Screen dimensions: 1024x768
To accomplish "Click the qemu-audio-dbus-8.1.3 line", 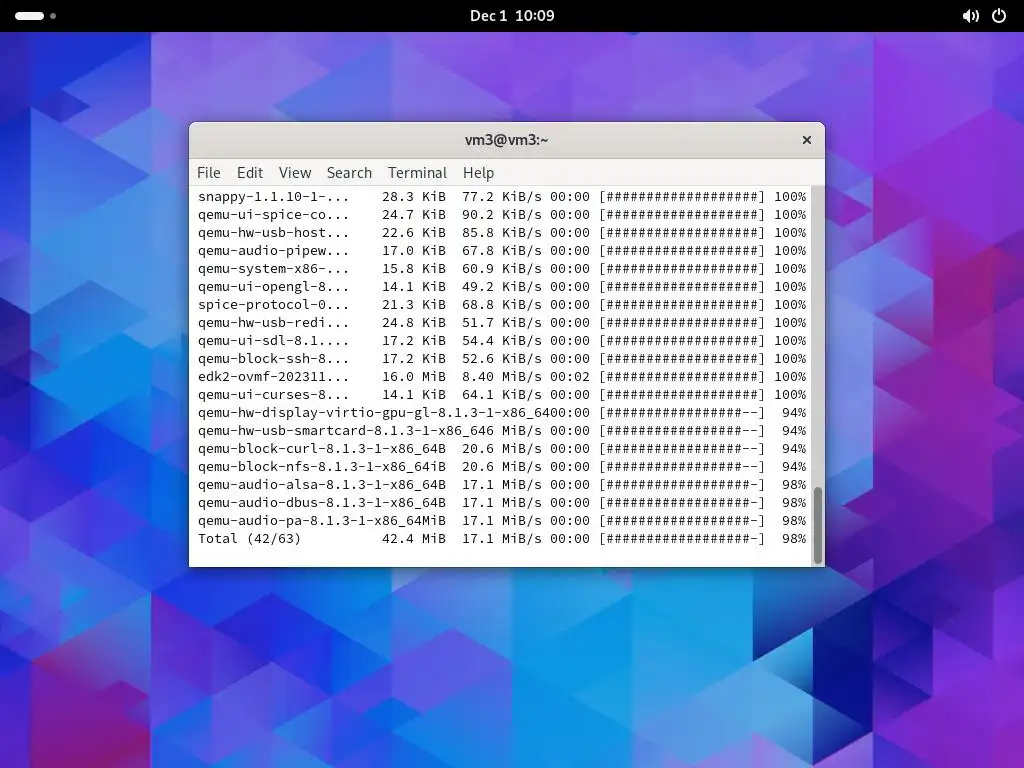I will tap(502, 503).
